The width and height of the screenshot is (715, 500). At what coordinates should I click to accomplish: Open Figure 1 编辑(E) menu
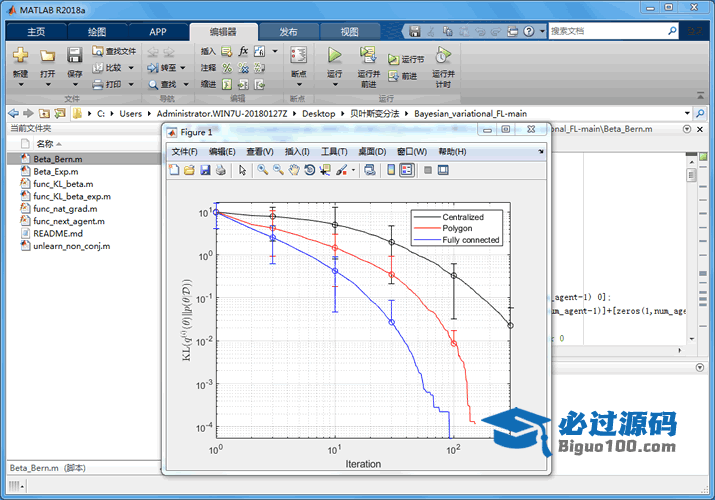pos(222,152)
